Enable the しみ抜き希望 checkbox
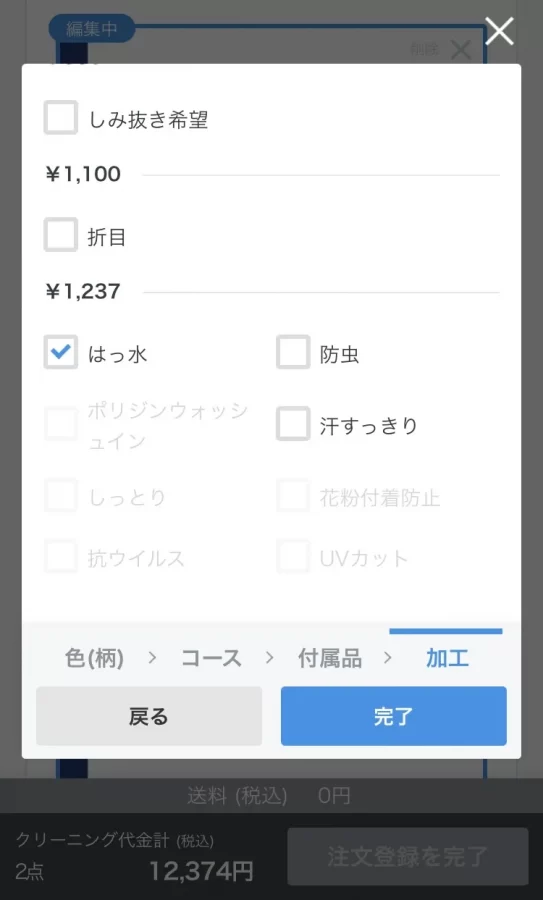Screen dimensions: 543x900 (x=60, y=118)
